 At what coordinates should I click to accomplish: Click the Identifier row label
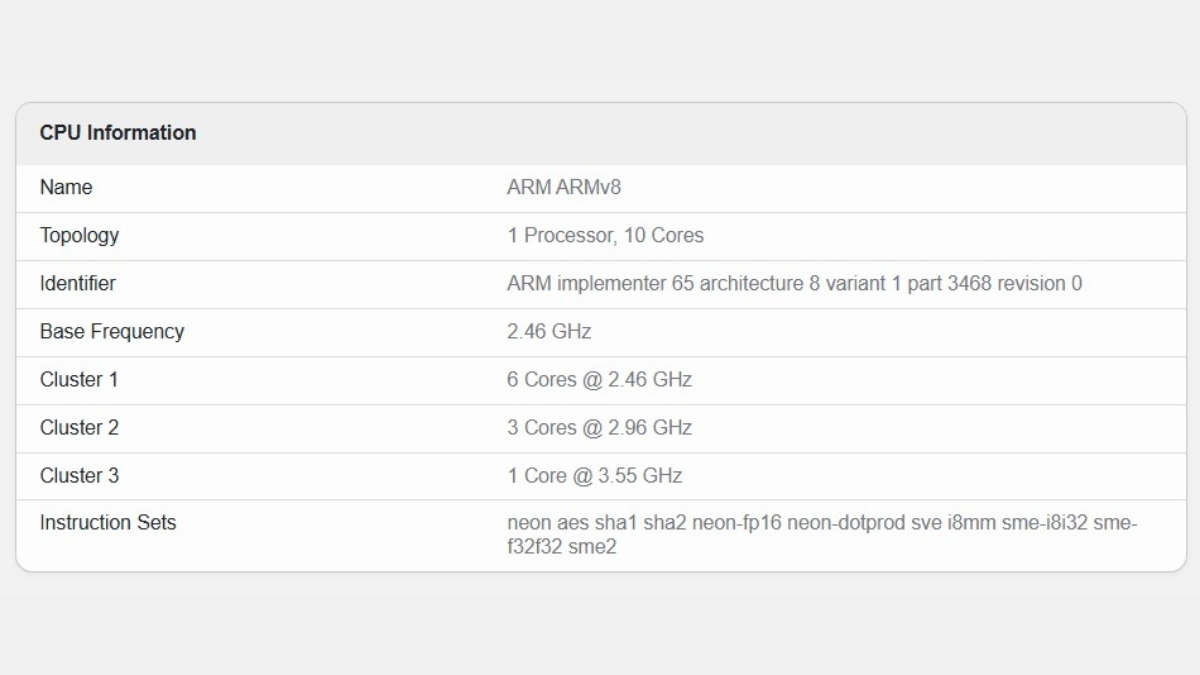[x=77, y=283]
